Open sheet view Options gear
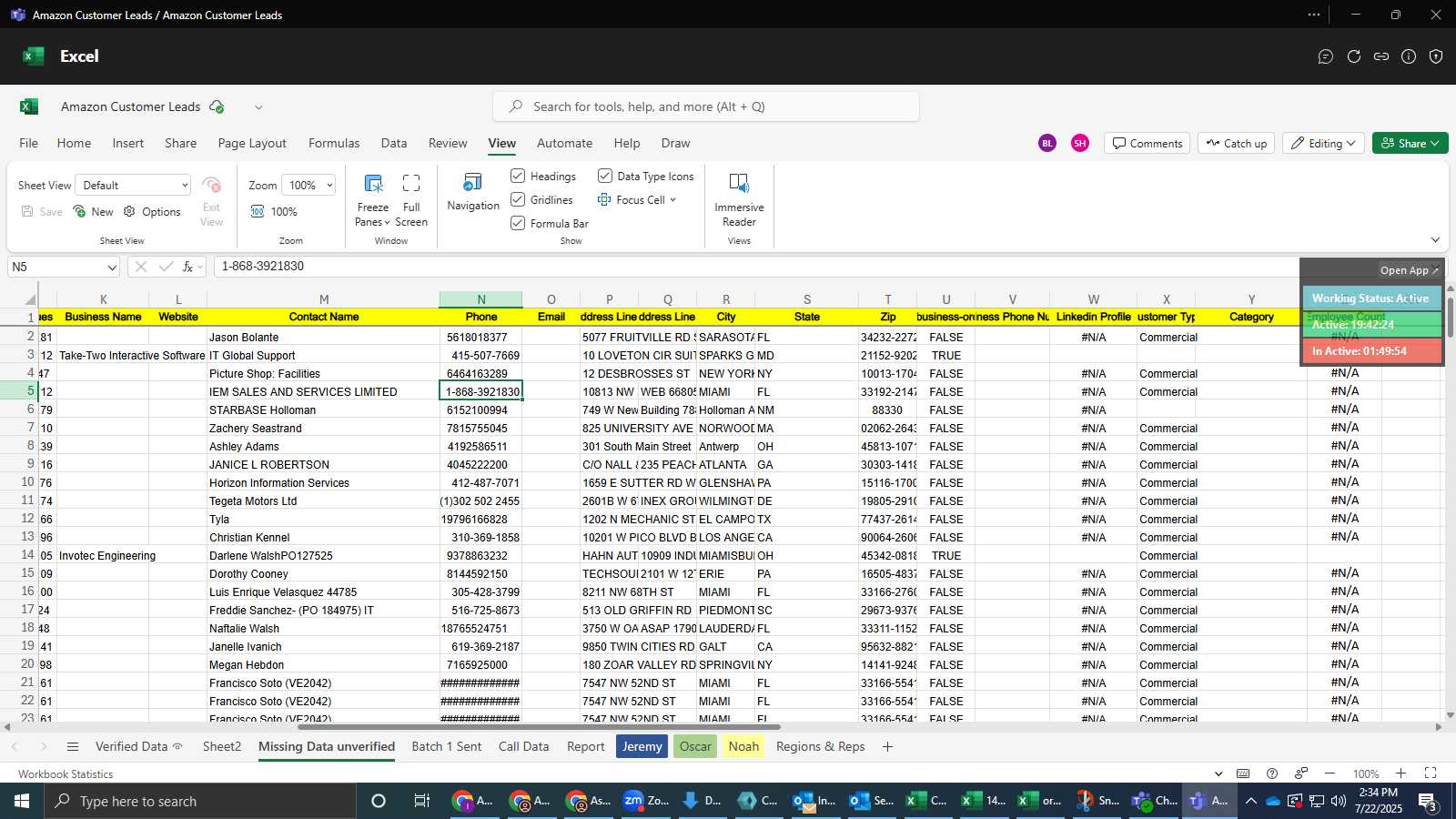Viewport: 1456px width, 819px height. pos(129,211)
